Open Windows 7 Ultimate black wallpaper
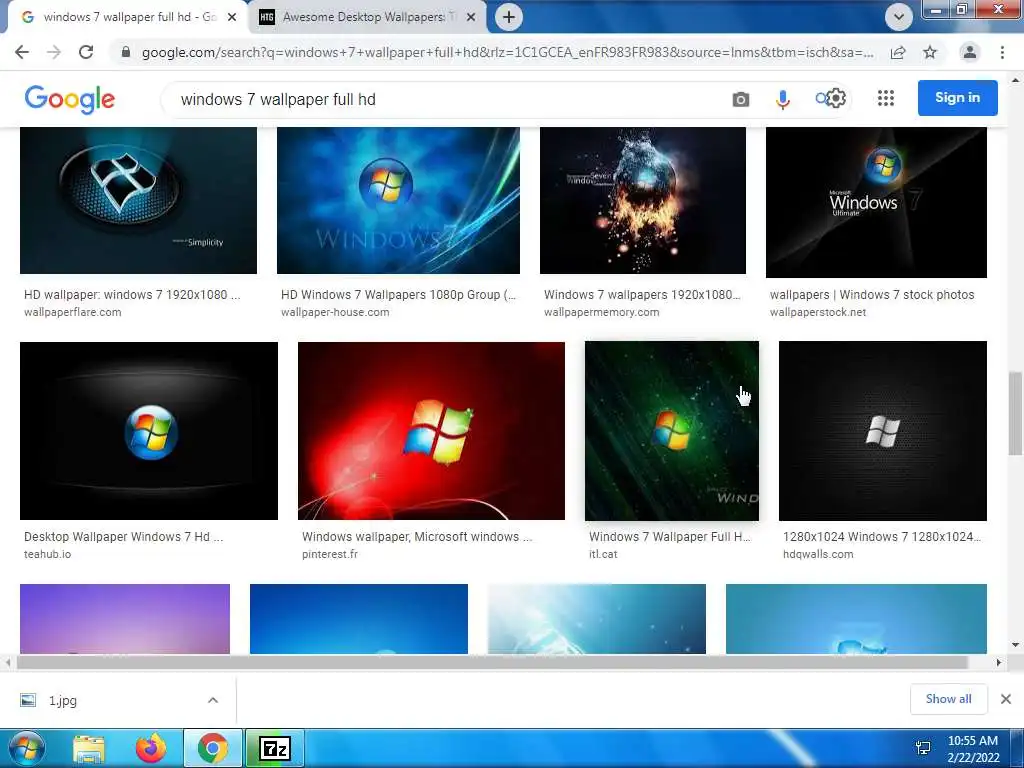The height and width of the screenshot is (768, 1024). click(x=876, y=202)
